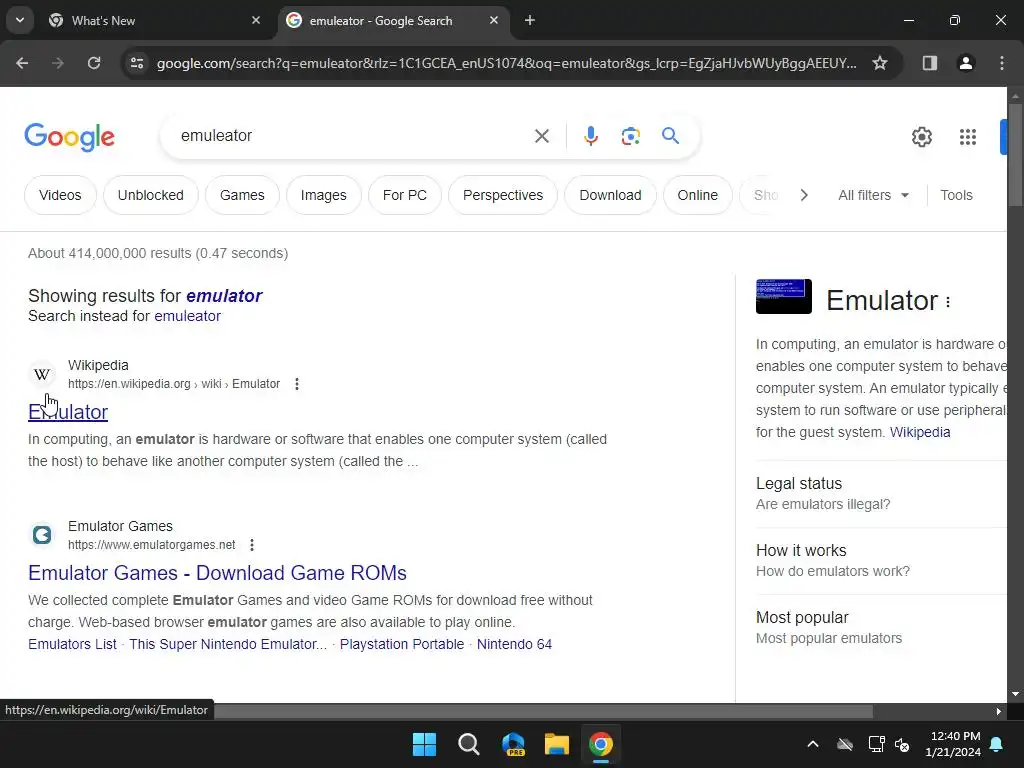The width and height of the screenshot is (1024, 768).
Task: Open Windows Start menu
Action: click(x=424, y=744)
